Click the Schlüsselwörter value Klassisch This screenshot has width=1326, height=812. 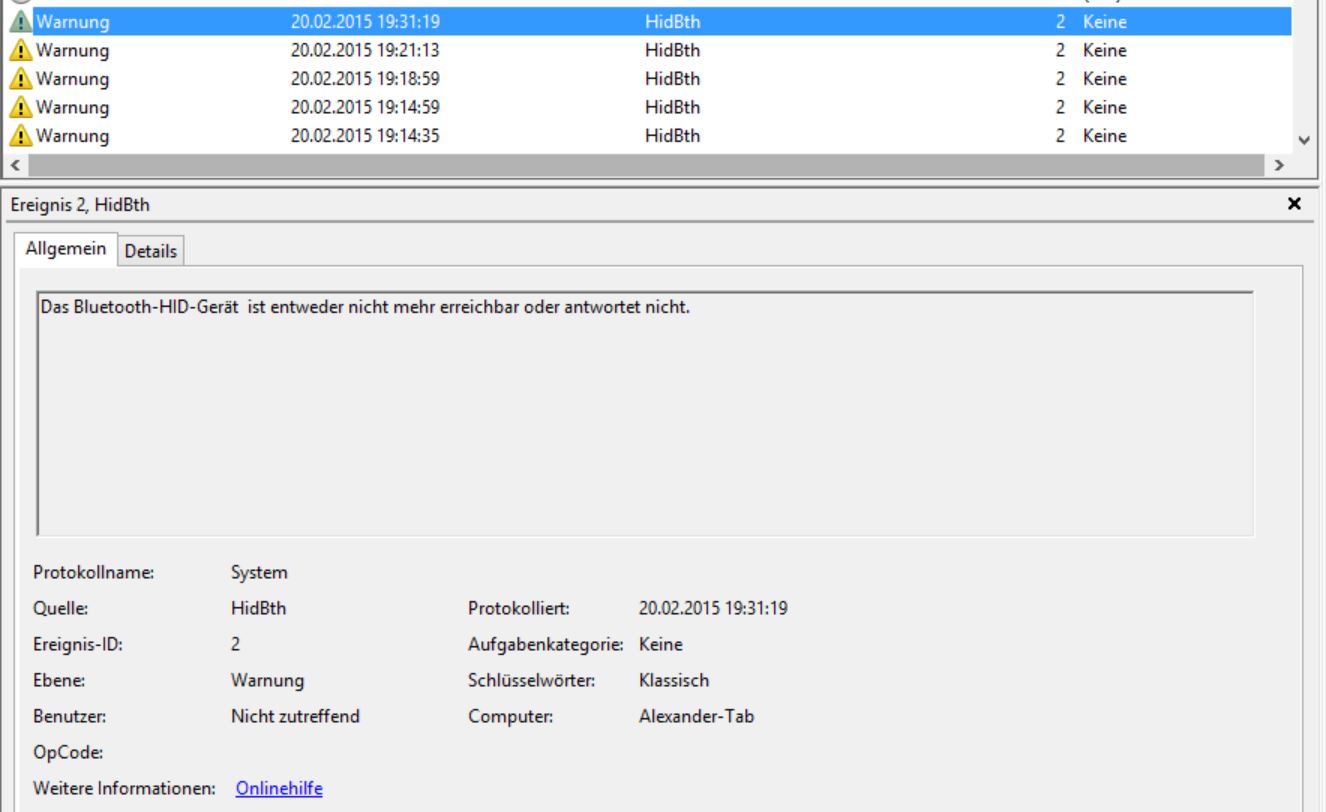point(674,680)
